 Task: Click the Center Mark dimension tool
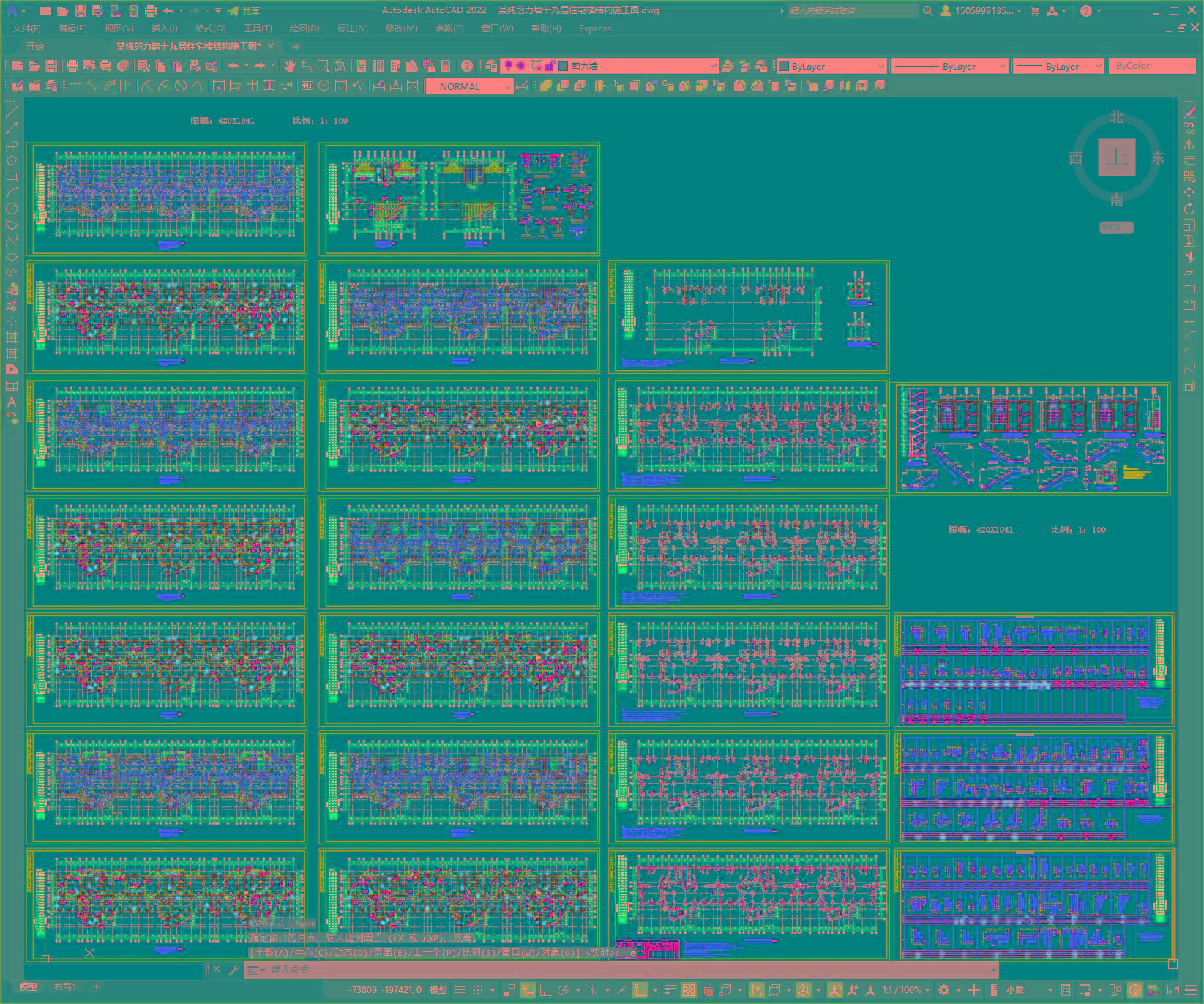point(324,86)
